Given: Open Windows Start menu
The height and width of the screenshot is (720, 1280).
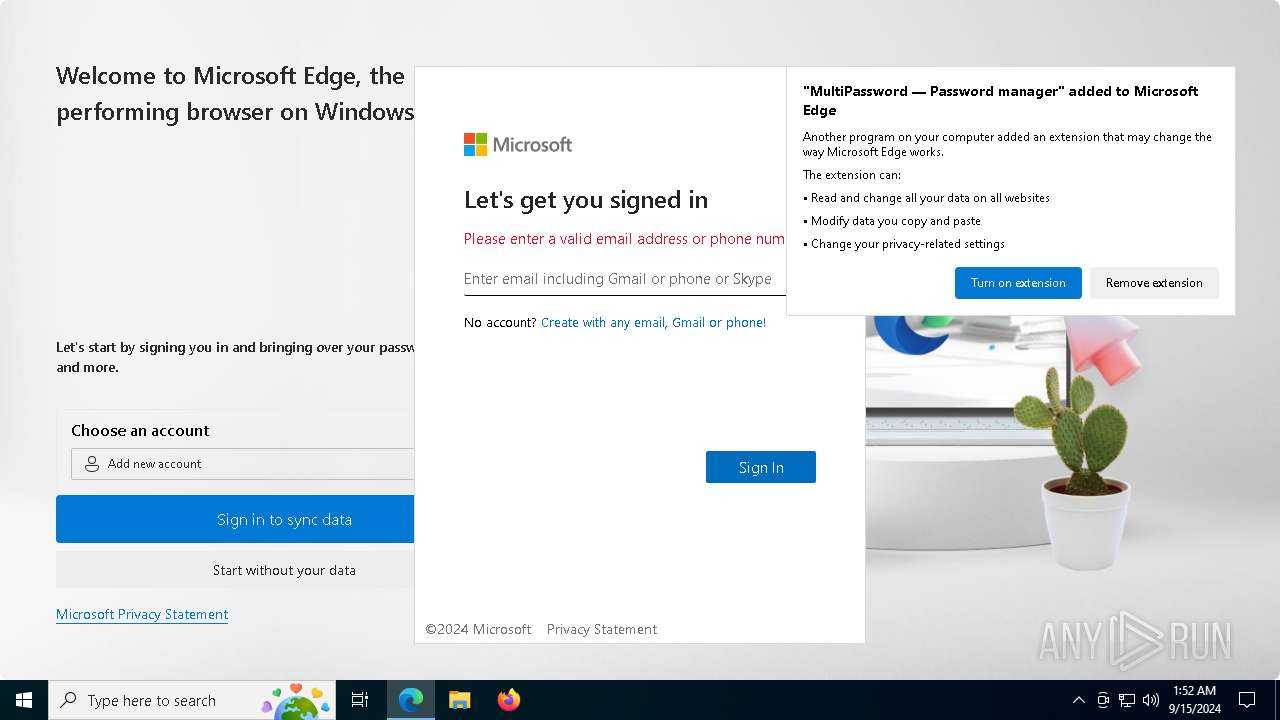Looking at the screenshot, I should [x=24, y=700].
